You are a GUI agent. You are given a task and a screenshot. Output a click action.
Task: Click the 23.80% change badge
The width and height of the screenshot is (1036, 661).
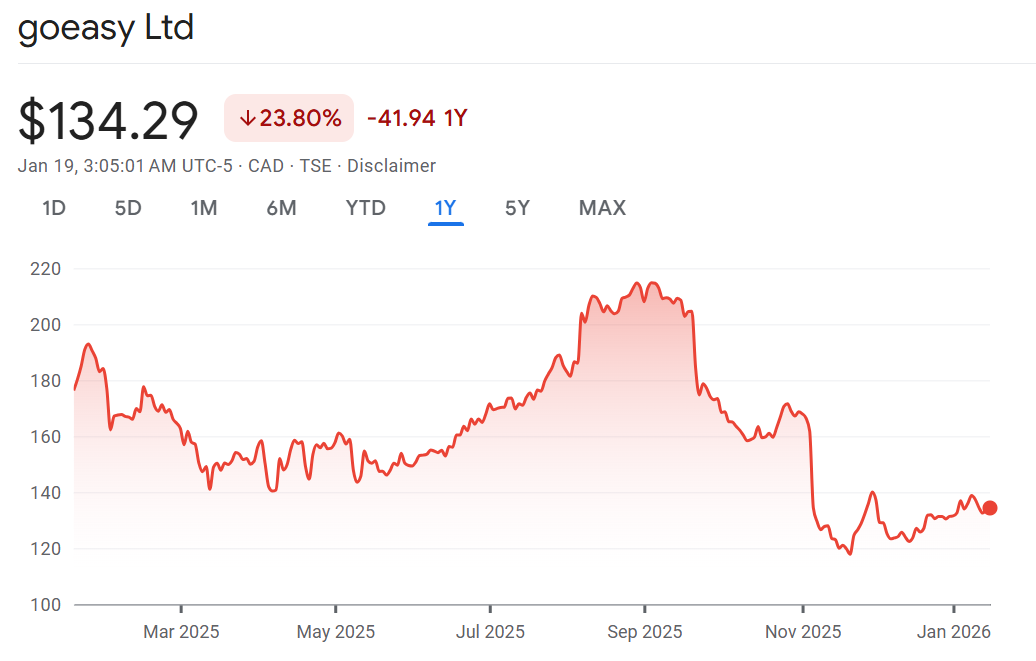tap(289, 119)
